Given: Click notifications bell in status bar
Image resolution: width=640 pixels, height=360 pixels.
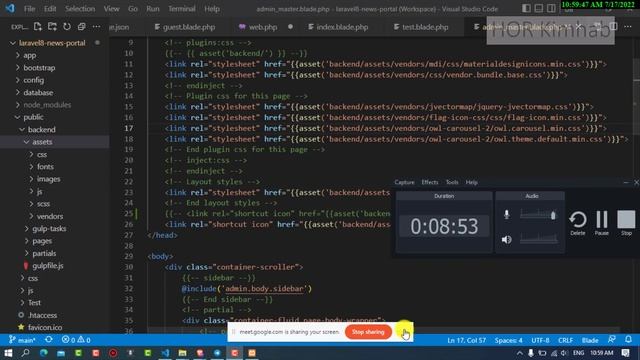Looking at the screenshot, I should point(628,340).
